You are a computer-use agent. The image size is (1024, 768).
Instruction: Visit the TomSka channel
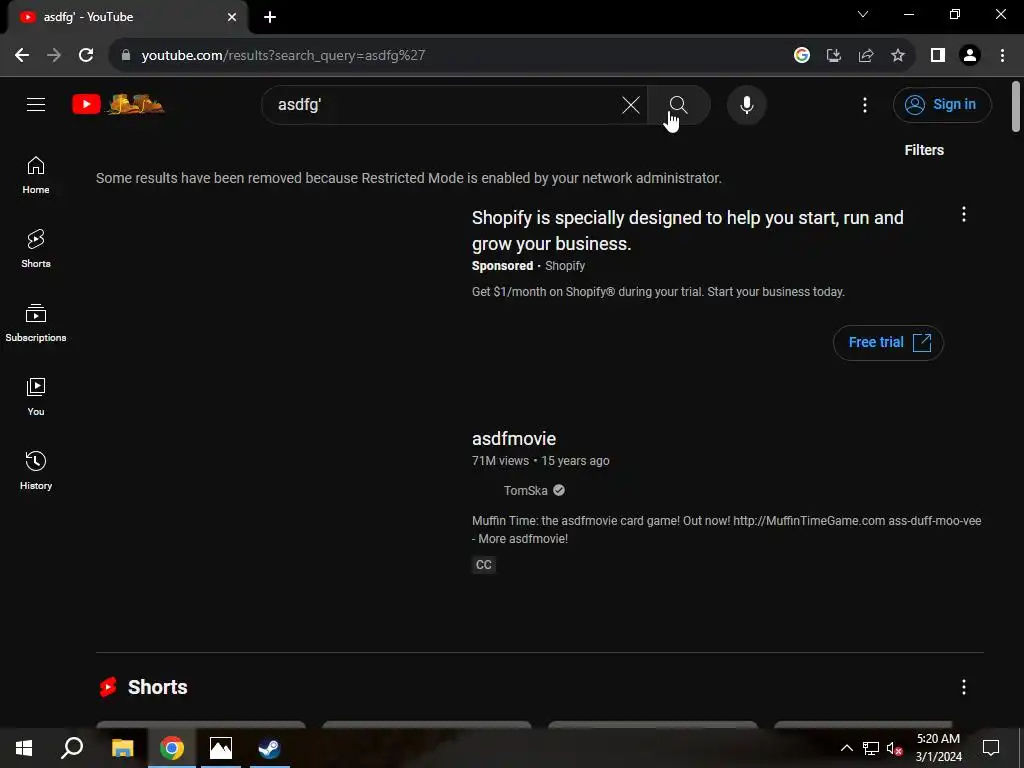pos(525,490)
